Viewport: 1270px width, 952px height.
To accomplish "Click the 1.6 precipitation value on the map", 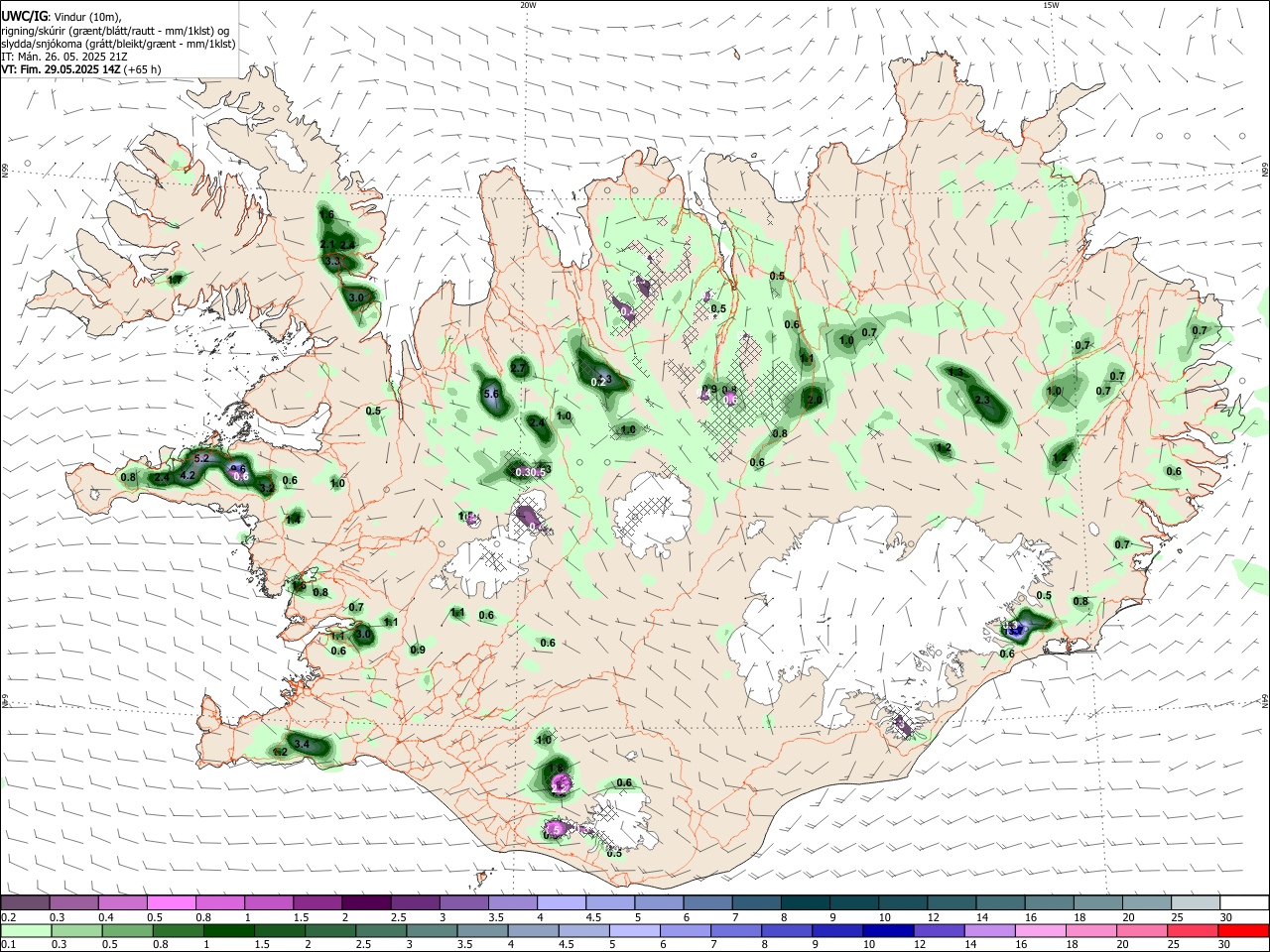I will point(326,215).
